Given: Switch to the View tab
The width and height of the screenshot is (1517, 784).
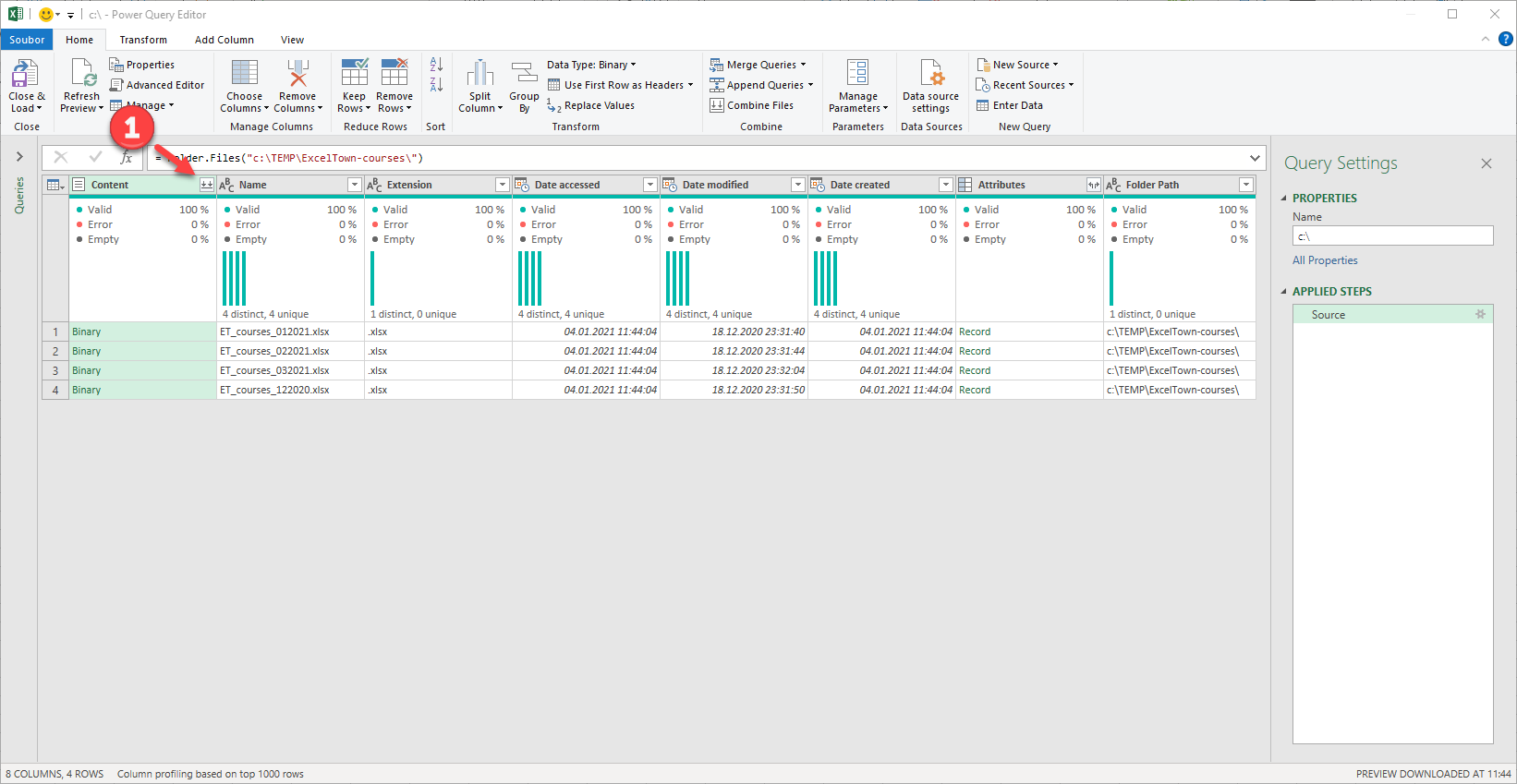Looking at the screenshot, I should point(293,40).
